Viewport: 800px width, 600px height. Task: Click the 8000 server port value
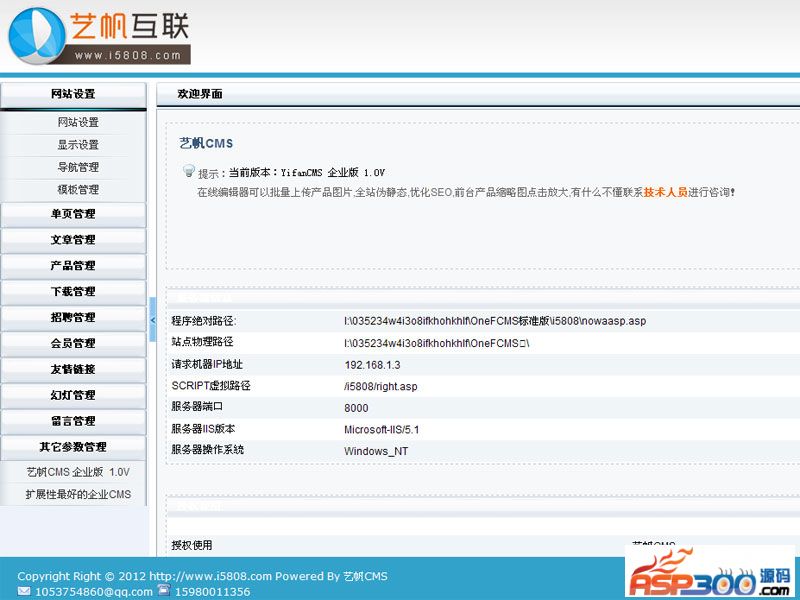(x=356, y=408)
